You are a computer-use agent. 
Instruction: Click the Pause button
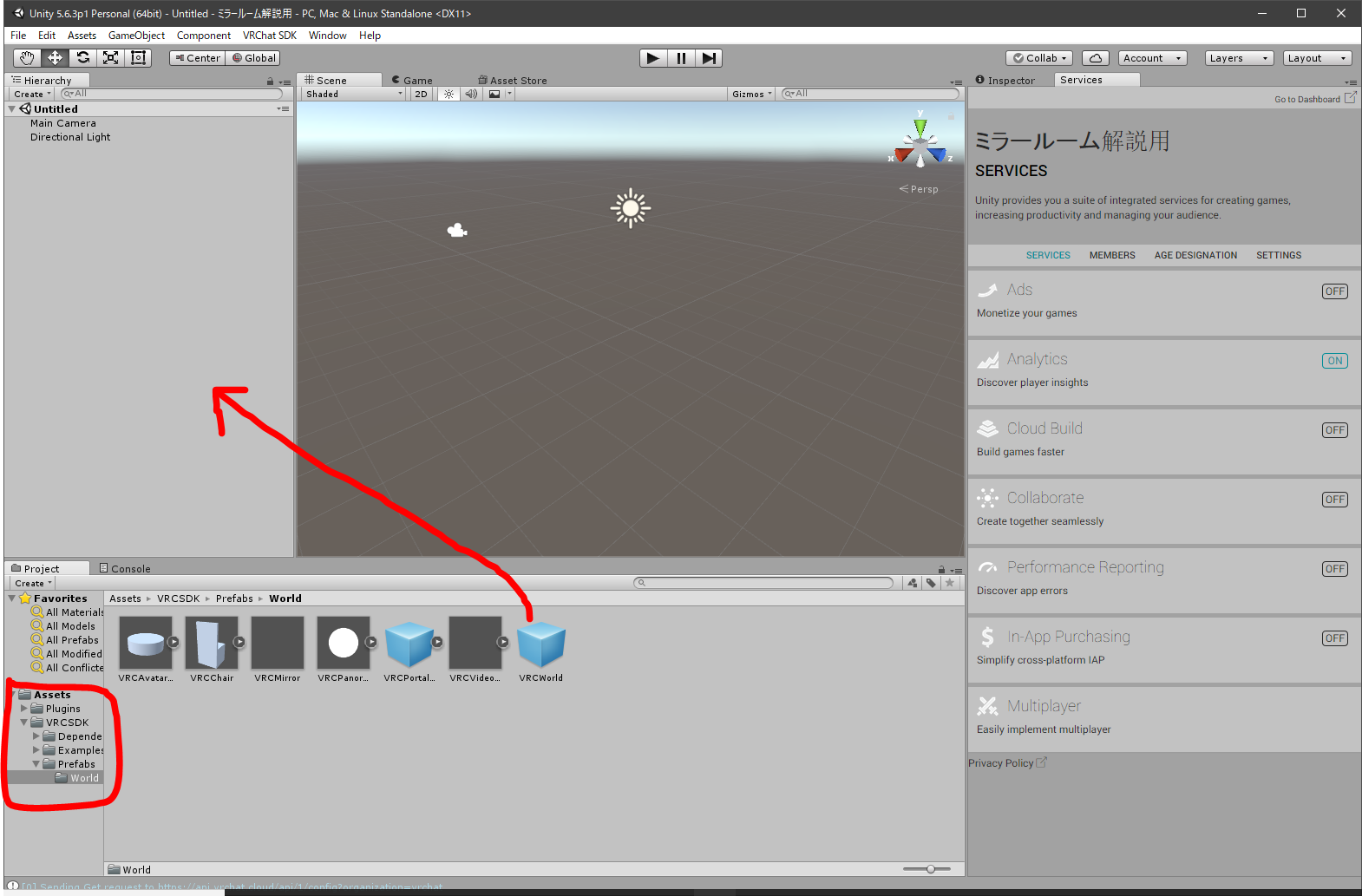(681, 58)
